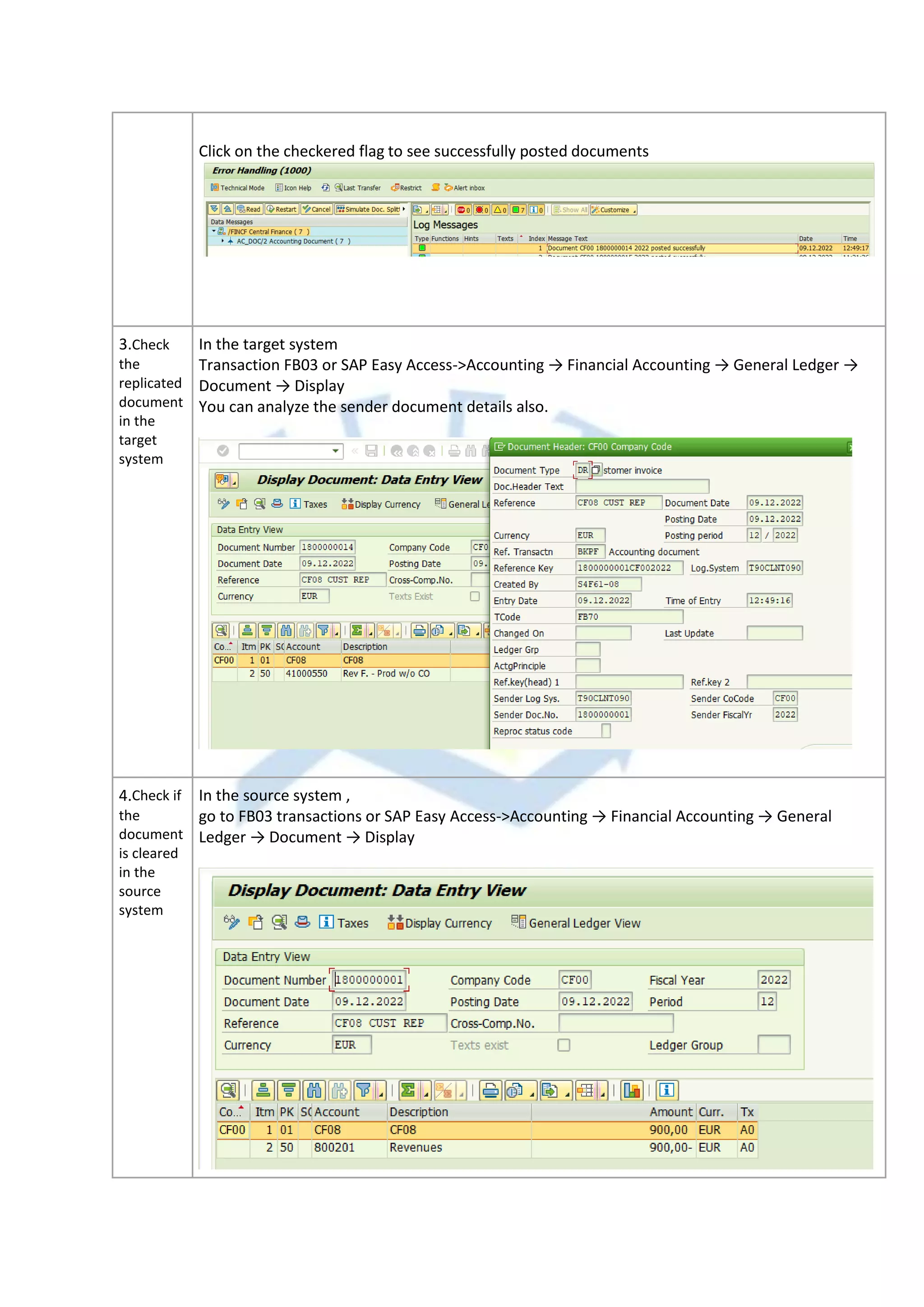
Task: Click Display/Change icon in document 1800000014 window
Action: tap(224, 504)
